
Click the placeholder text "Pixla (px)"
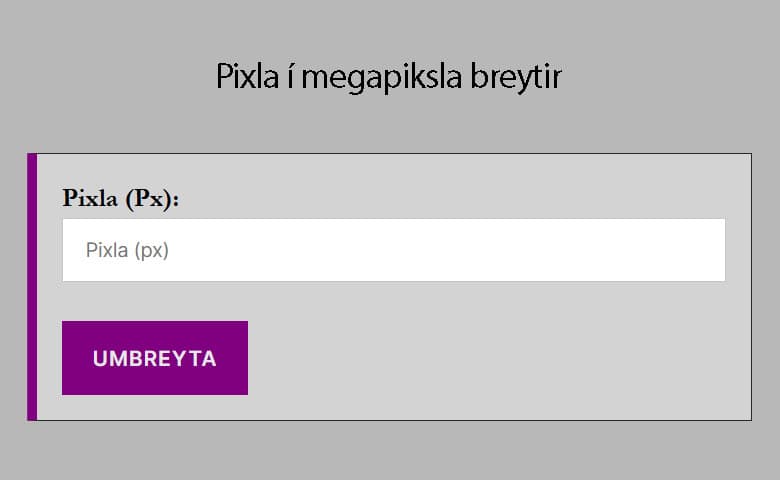(127, 250)
